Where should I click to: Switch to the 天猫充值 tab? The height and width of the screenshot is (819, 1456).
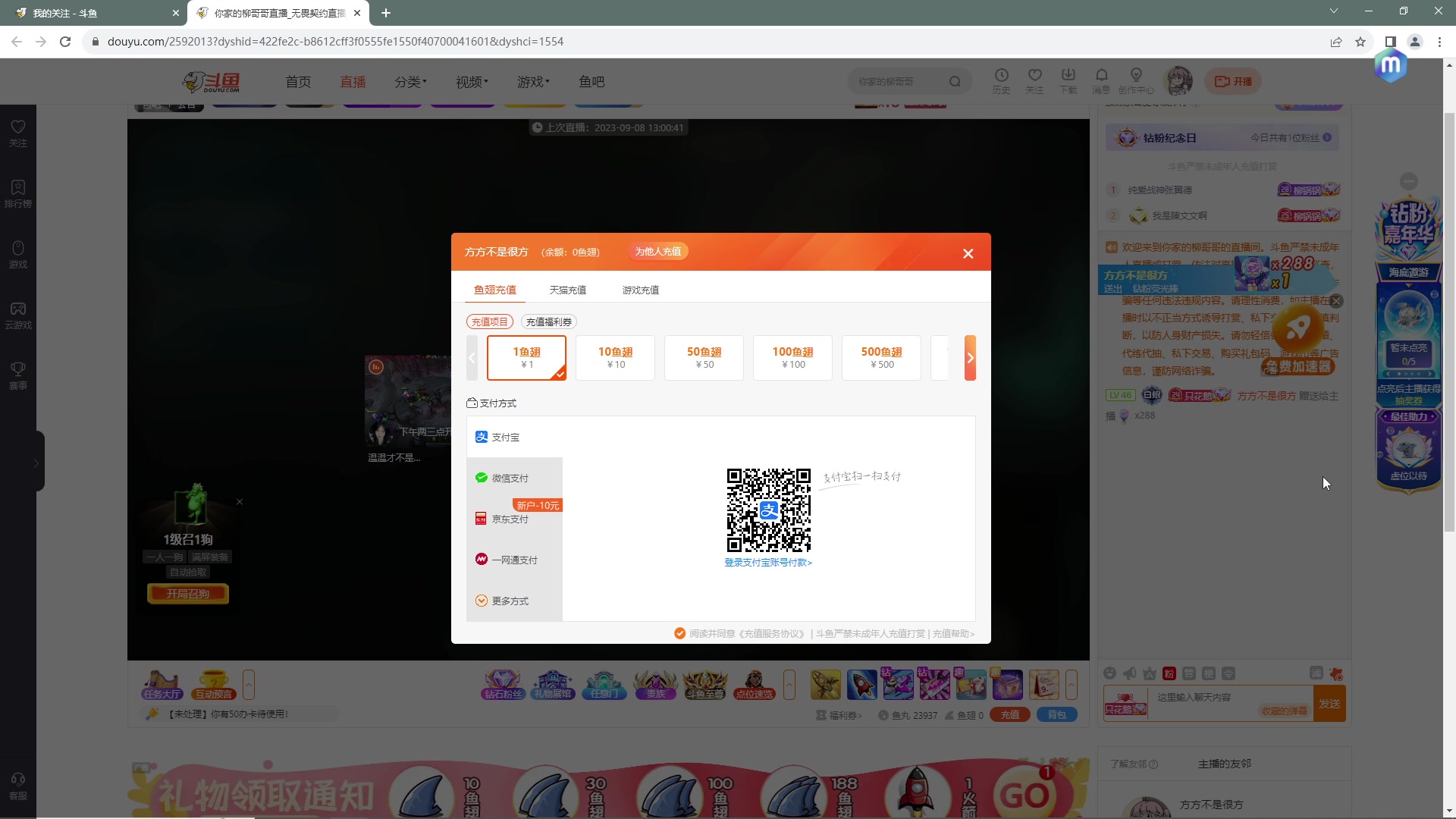[x=567, y=290]
